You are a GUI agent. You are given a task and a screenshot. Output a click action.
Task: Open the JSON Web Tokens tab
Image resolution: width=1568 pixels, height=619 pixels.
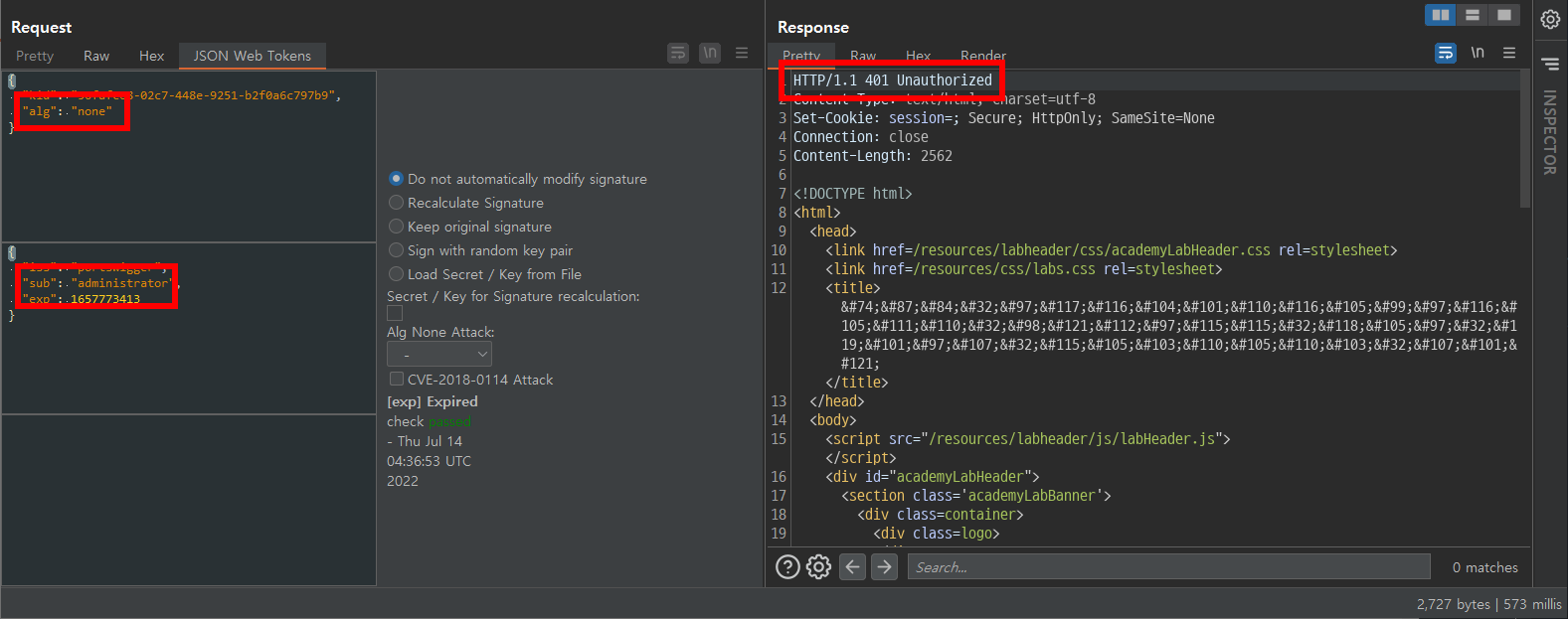[253, 56]
